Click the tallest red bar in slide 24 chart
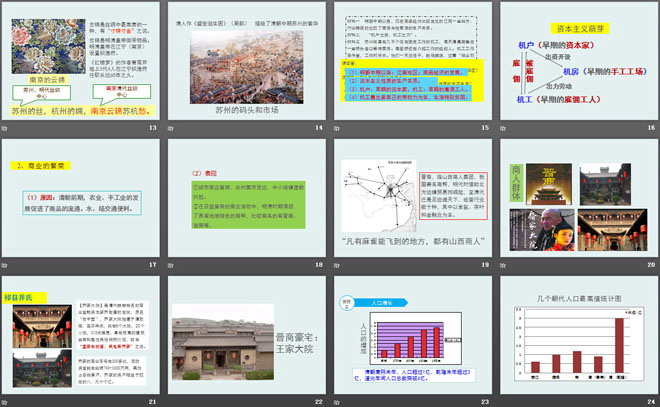This screenshot has height=407, width=660. coord(619,348)
